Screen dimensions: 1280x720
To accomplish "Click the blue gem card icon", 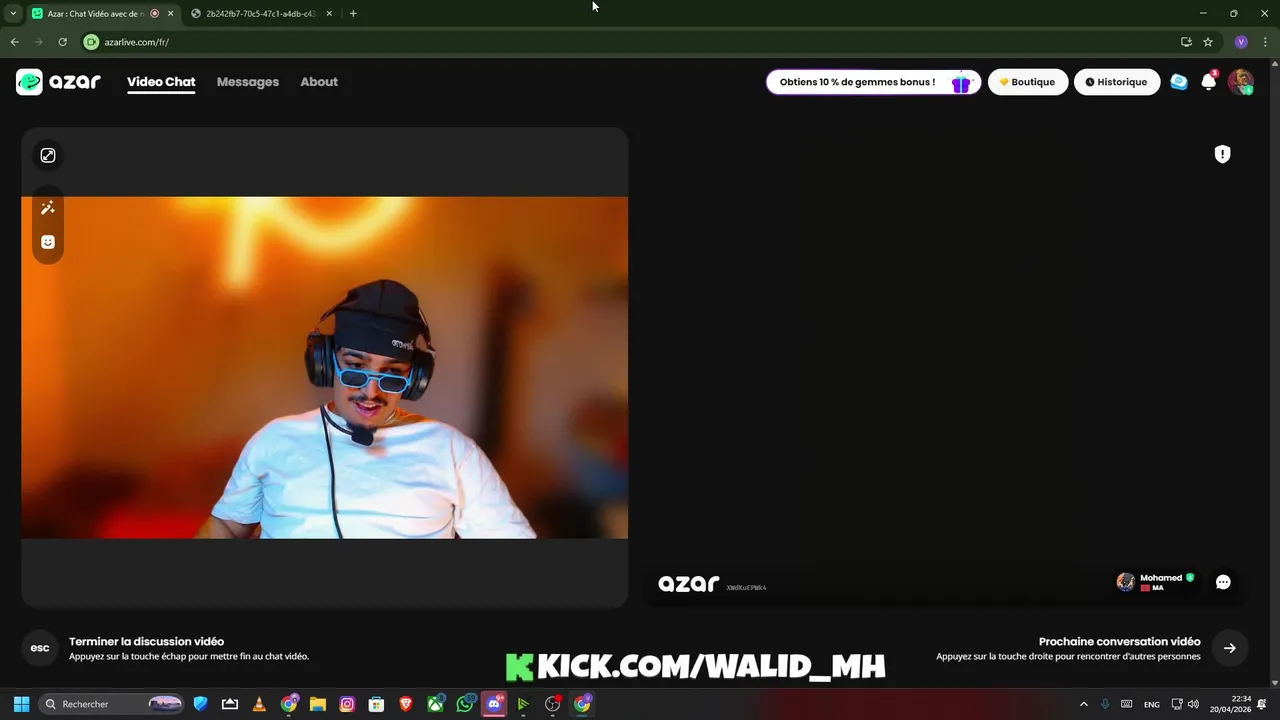I will click(1179, 82).
